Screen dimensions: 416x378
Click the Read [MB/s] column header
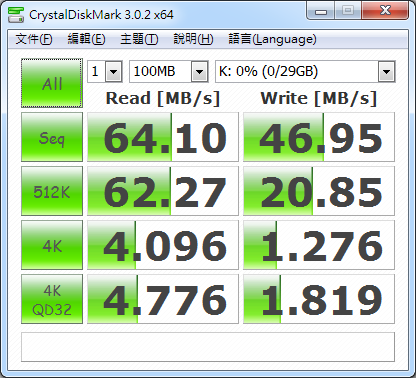pyautogui.click(x=163, y=98)
